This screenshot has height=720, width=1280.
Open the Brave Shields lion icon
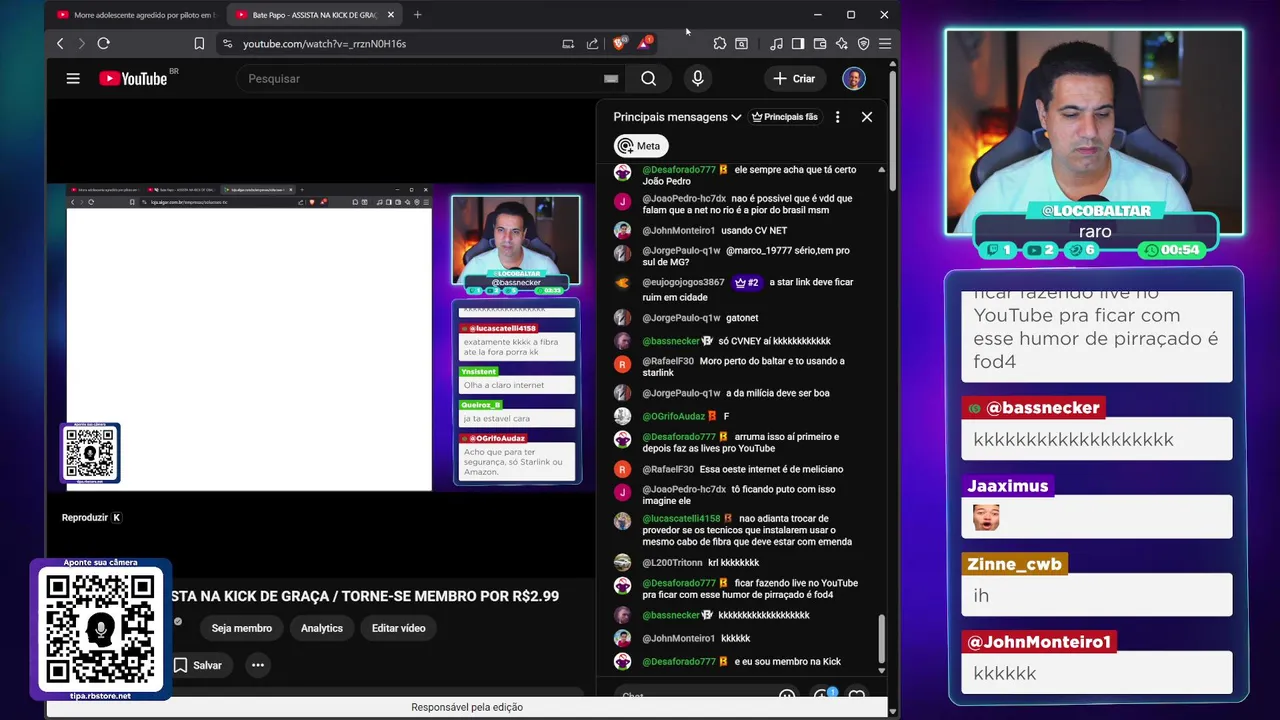(619, 43)
